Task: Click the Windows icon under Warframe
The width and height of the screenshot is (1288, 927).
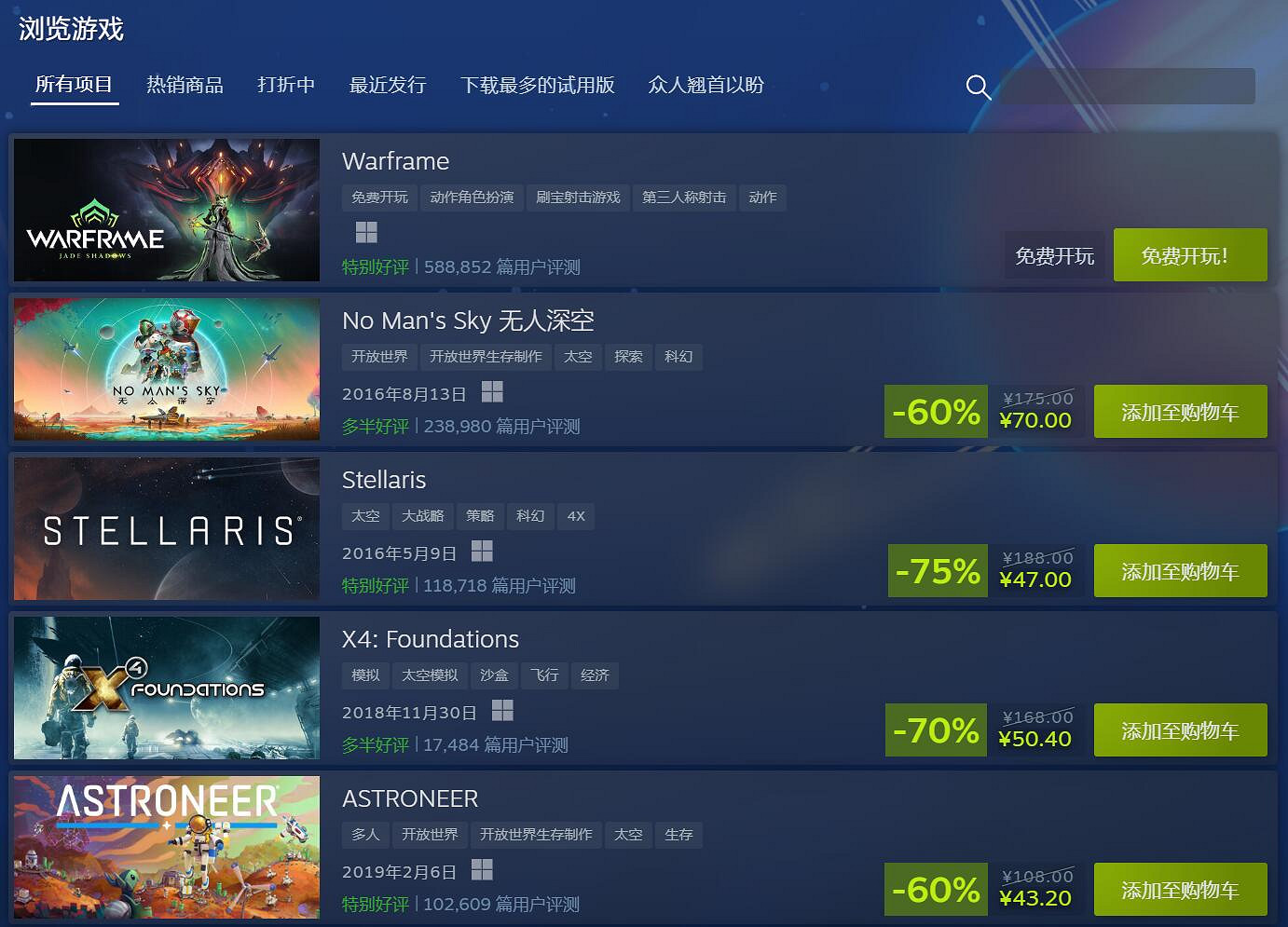Action: [366, 232]
